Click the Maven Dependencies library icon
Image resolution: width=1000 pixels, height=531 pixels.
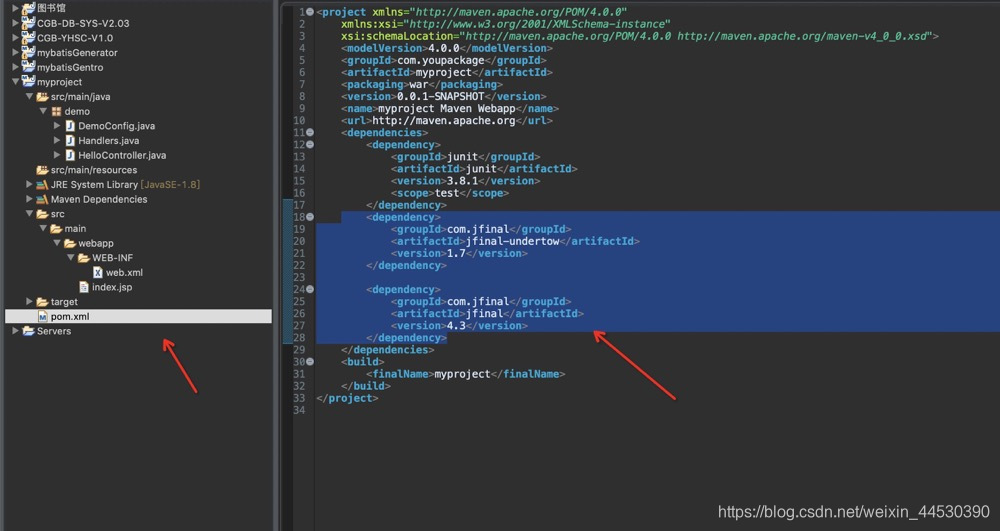click(x=42, y=199)
